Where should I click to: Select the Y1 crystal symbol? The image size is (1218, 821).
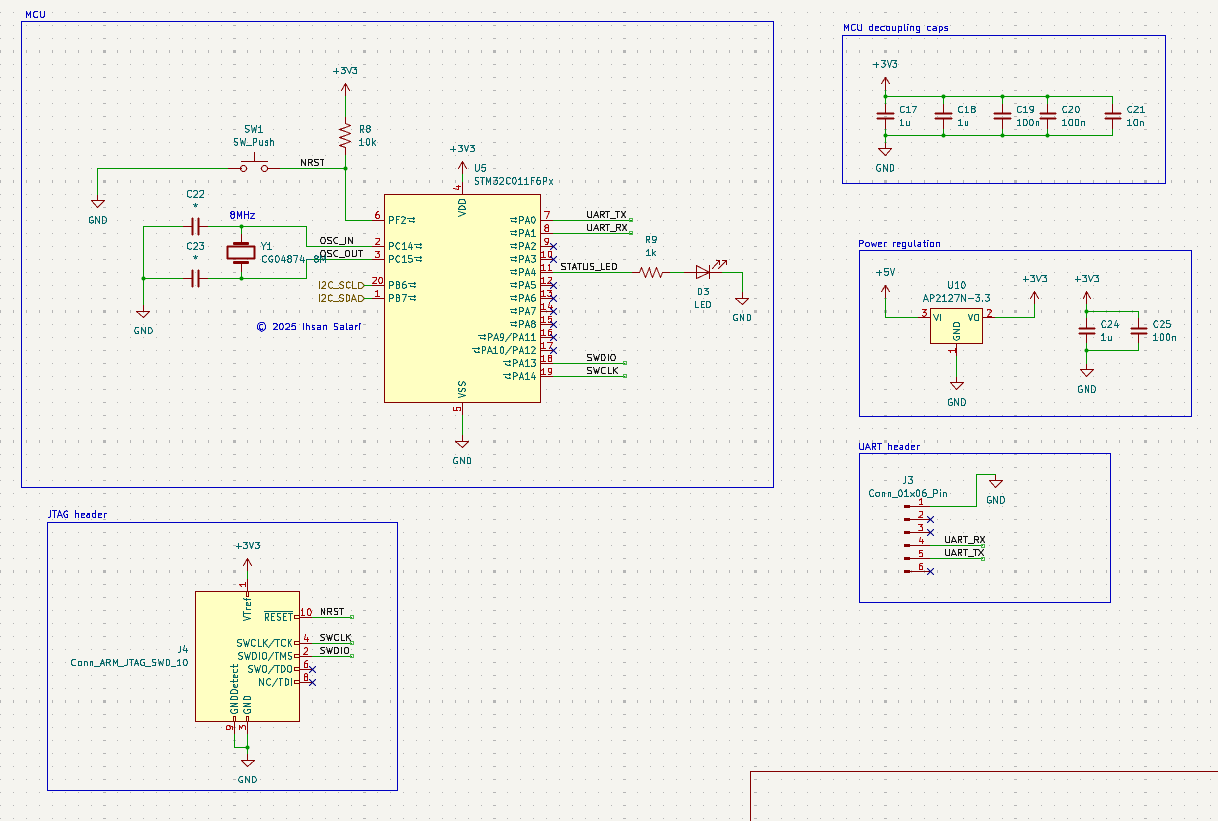point(240,253)
